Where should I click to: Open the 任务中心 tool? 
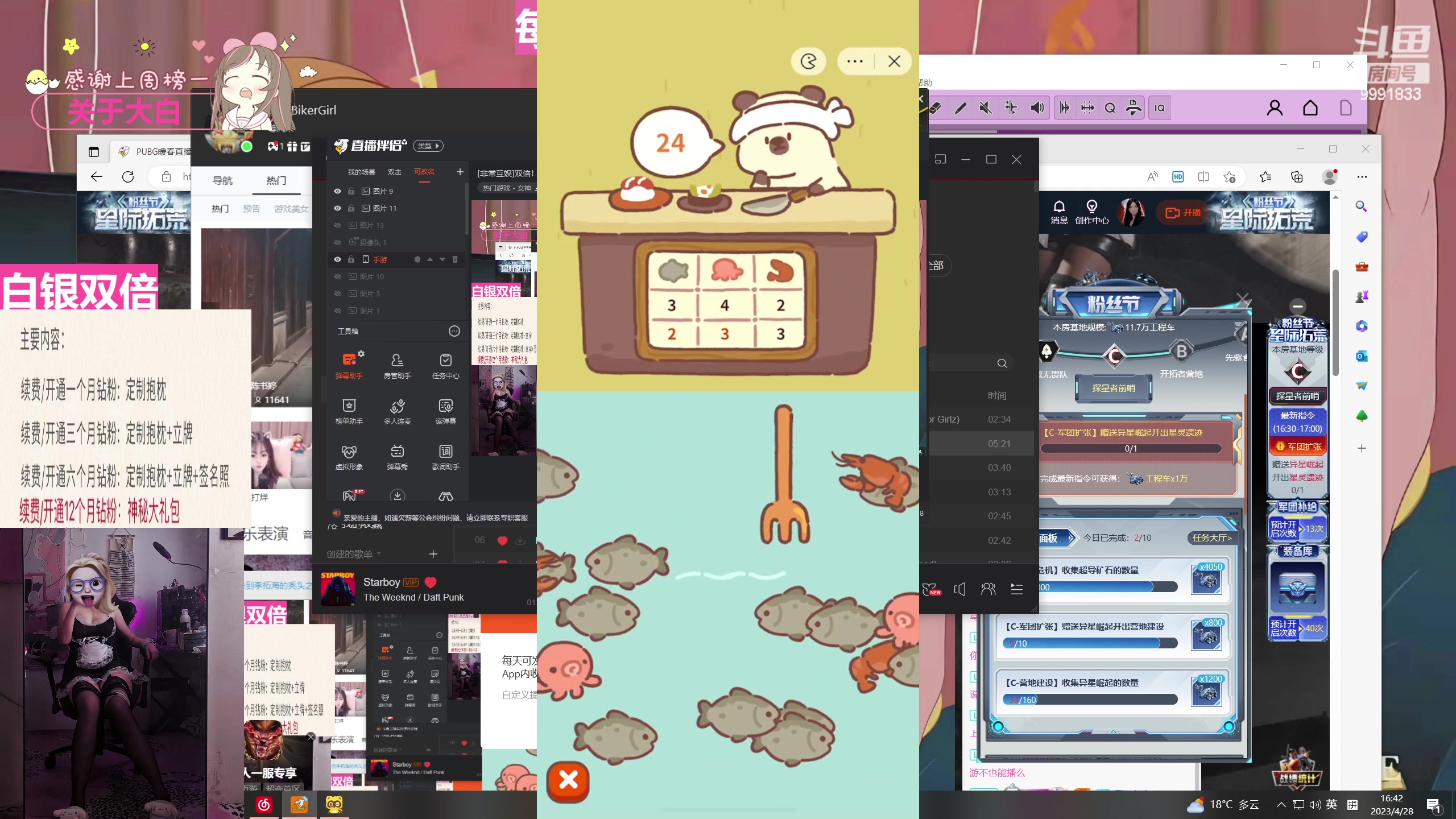(x=445, y=365)
